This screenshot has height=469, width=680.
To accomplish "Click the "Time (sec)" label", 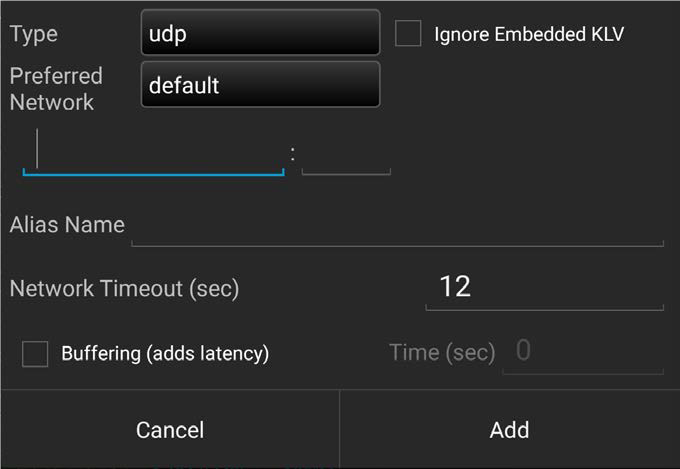I will click(442, 353).
